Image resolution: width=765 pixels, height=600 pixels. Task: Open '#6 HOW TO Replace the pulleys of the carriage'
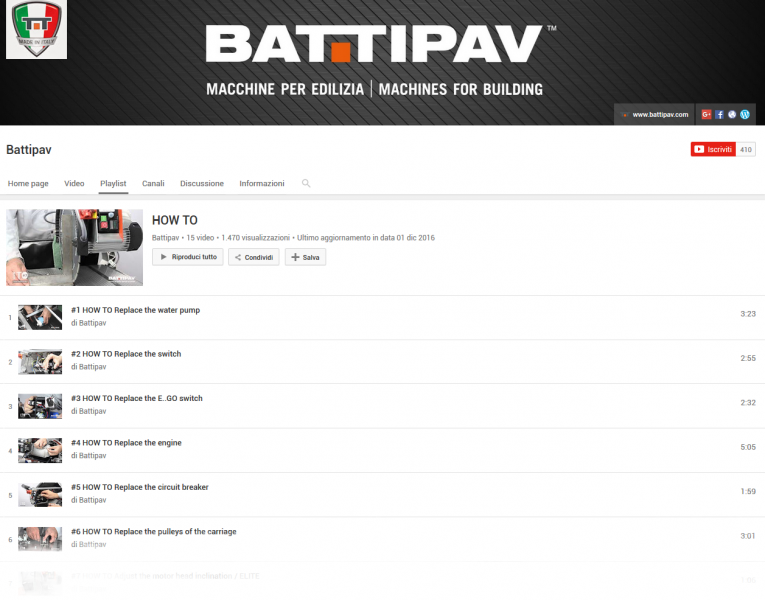pos(154,532)
